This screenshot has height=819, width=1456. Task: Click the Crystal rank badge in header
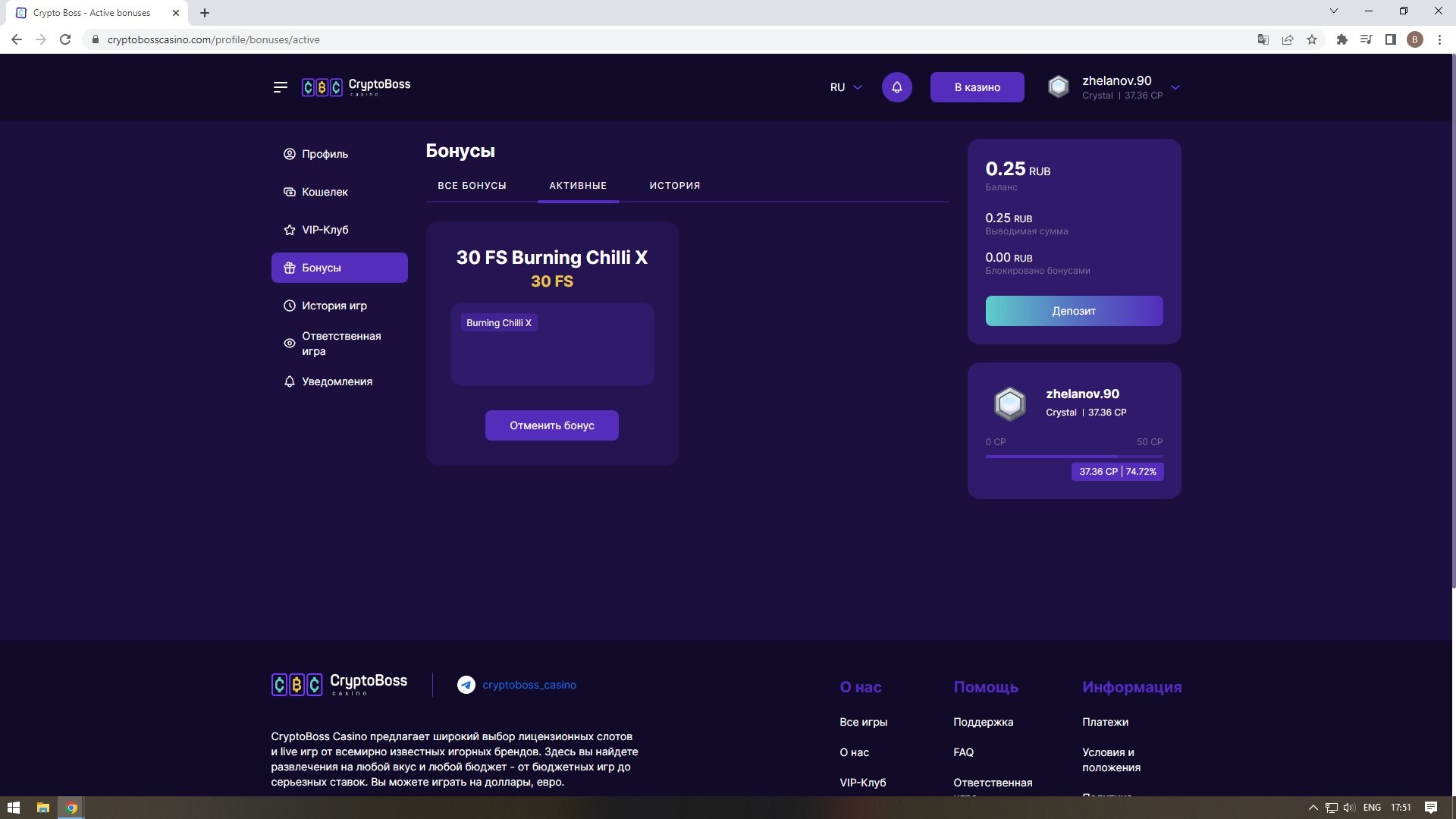[1058, 87]
